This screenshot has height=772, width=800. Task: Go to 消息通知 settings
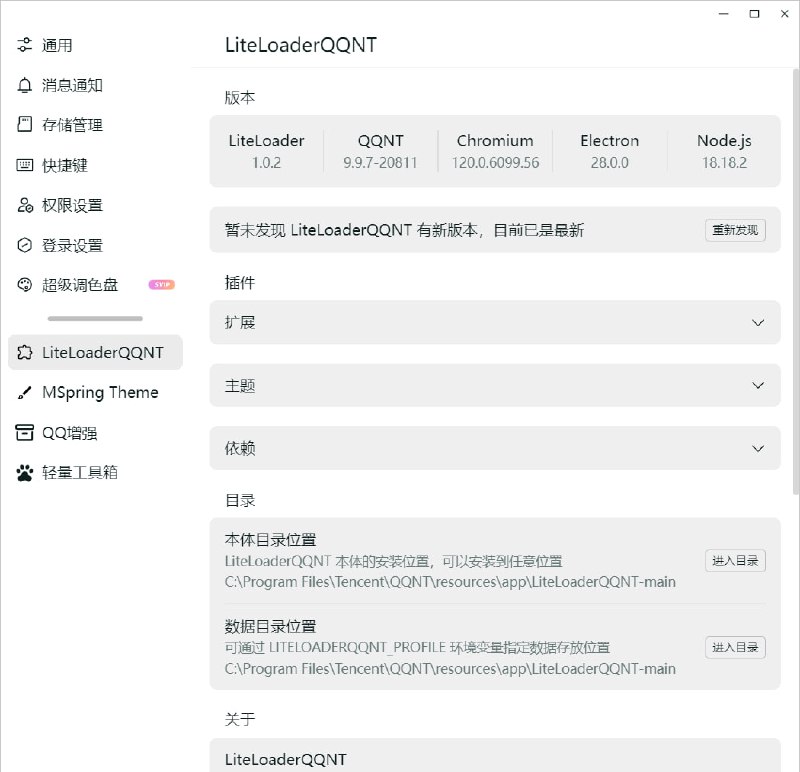95,85
